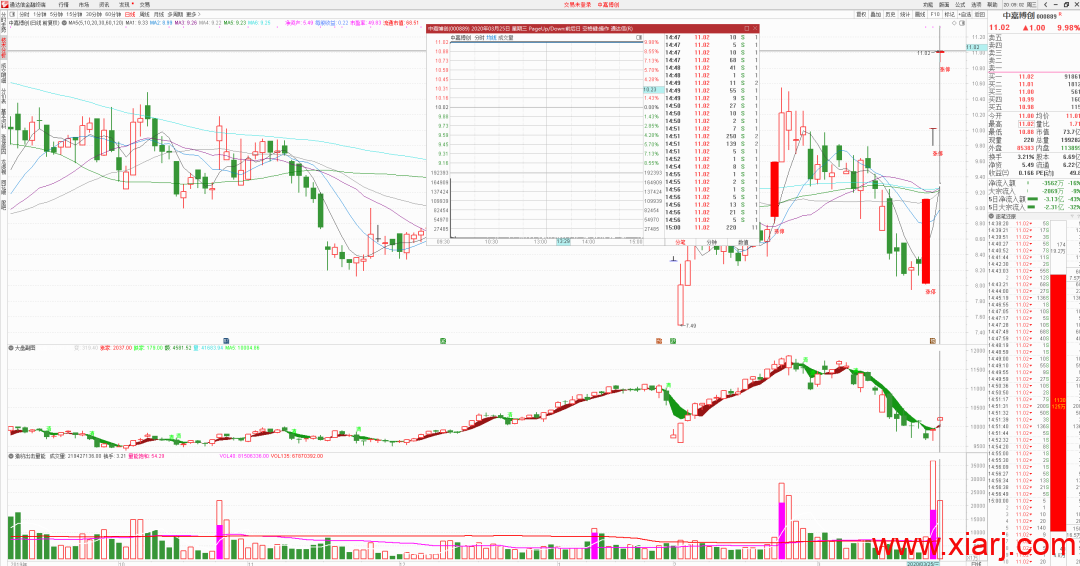
Task: Click the chart side-panel toggle icon near price axis
Action: [x=962, y=23]
